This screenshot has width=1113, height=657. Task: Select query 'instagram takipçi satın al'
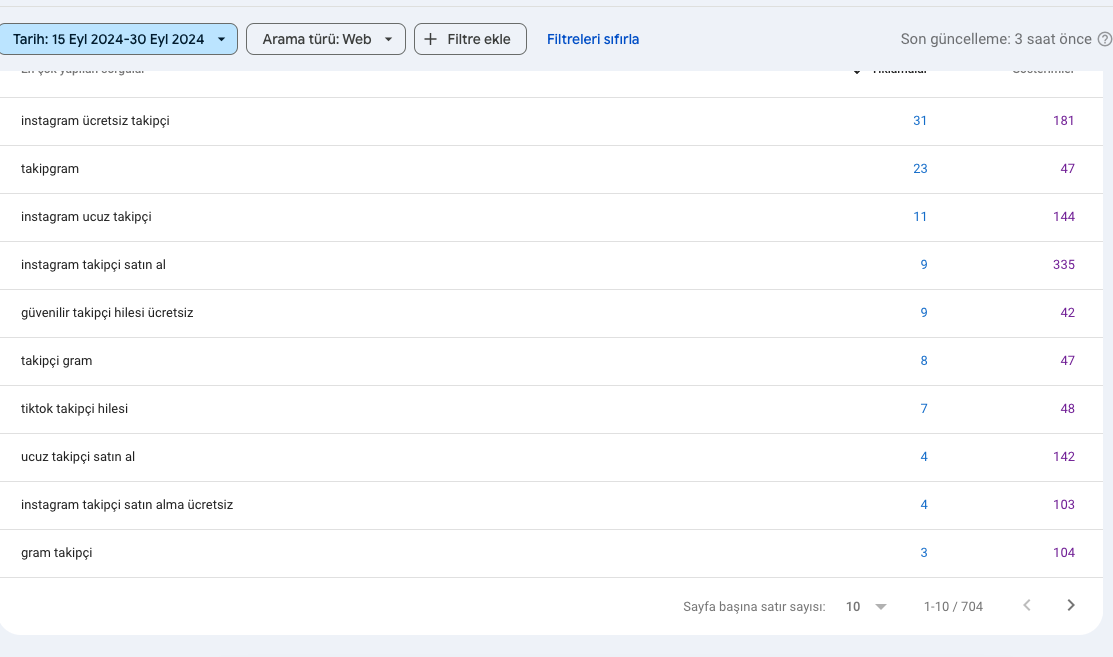tap(93, 265)
